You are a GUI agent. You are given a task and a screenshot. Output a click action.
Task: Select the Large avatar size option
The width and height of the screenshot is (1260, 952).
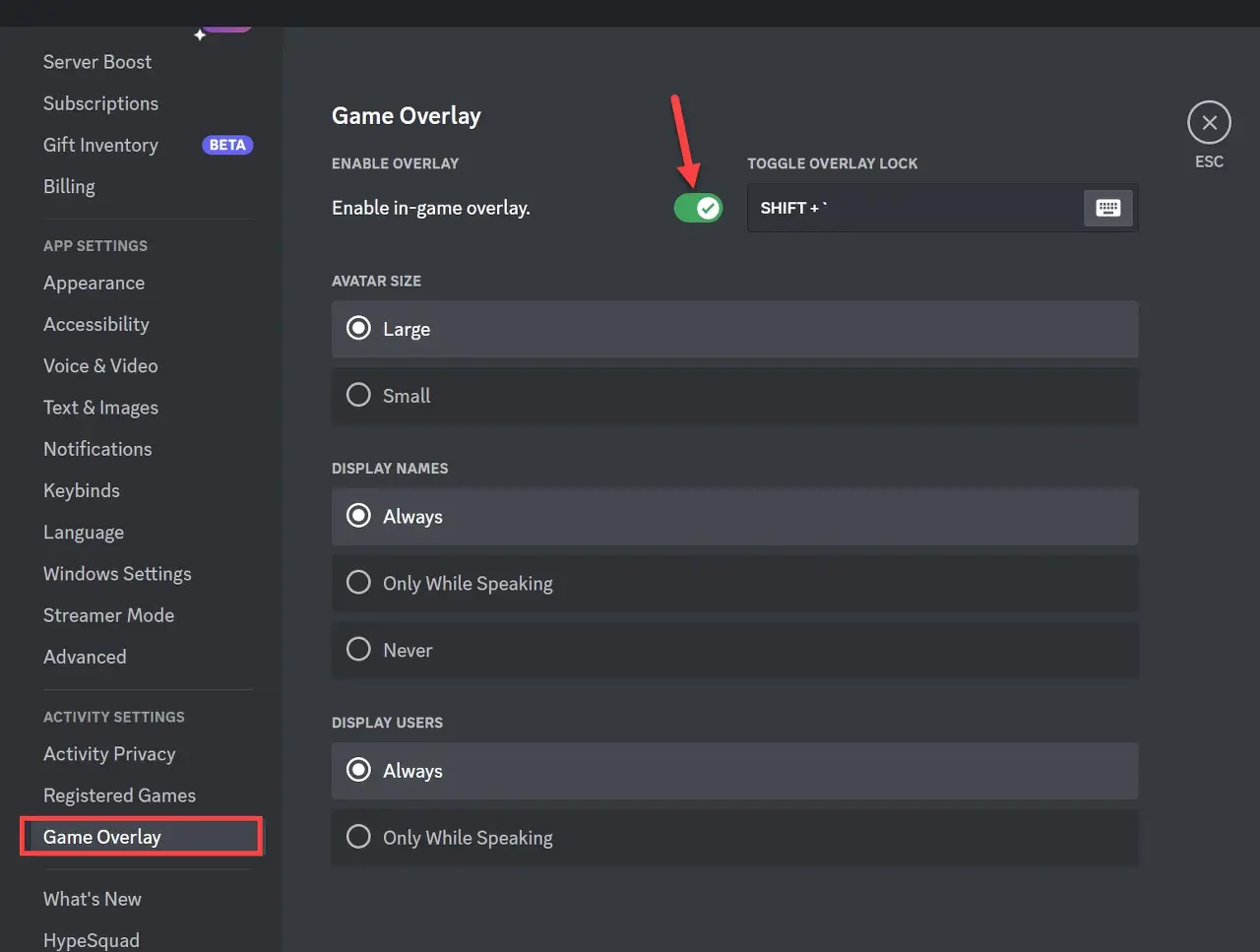point(734,329)
